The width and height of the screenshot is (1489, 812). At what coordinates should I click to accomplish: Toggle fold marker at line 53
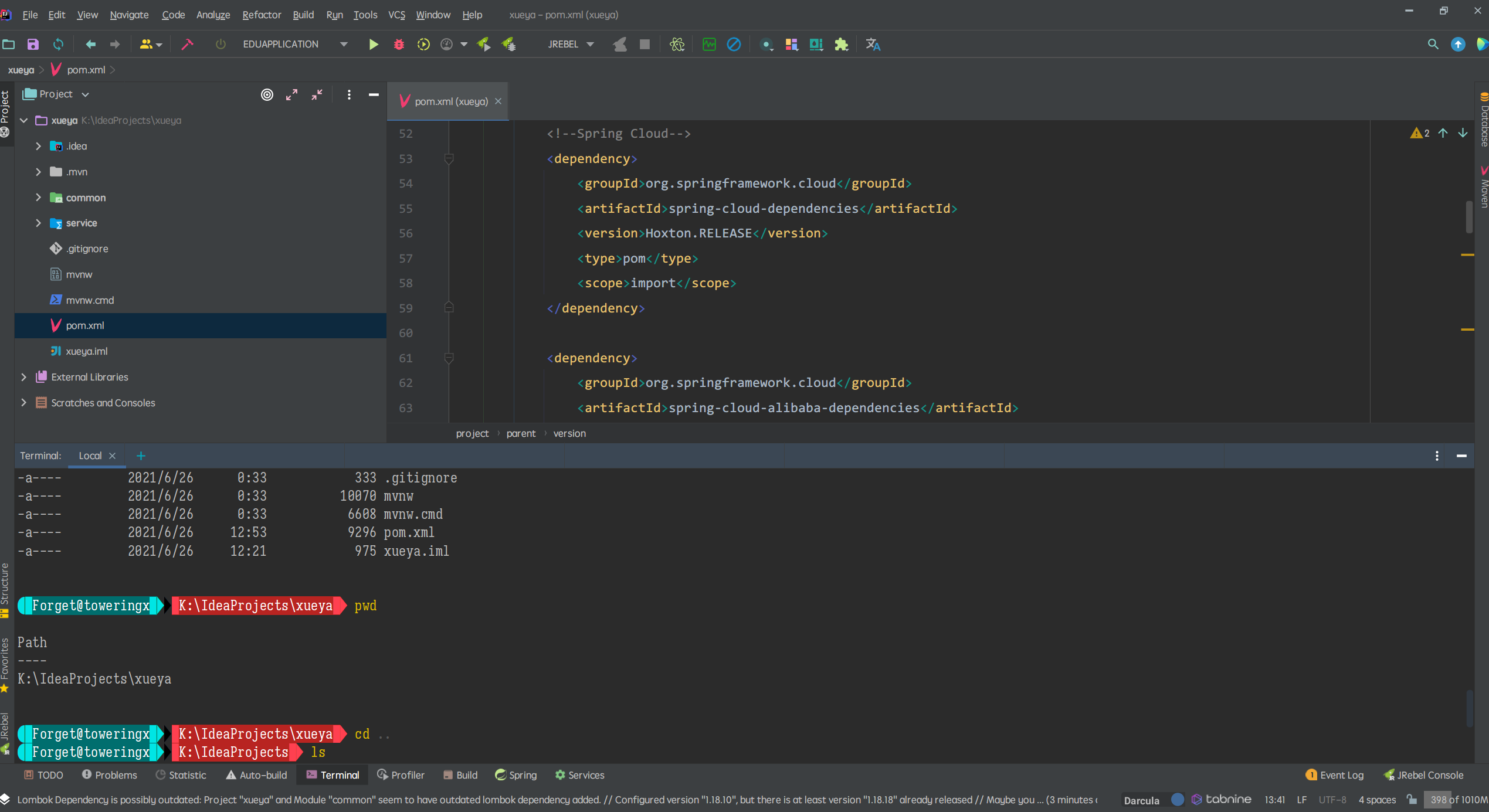(449, 158)
